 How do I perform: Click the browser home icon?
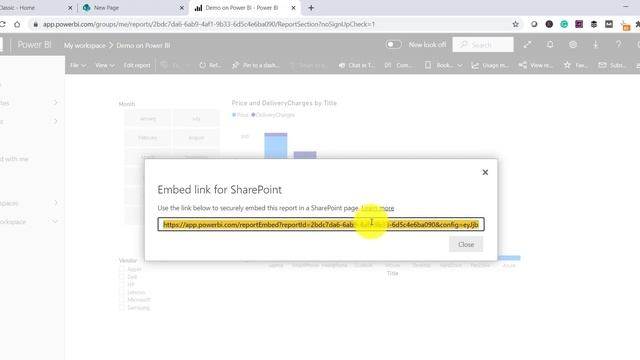point(17,24)
